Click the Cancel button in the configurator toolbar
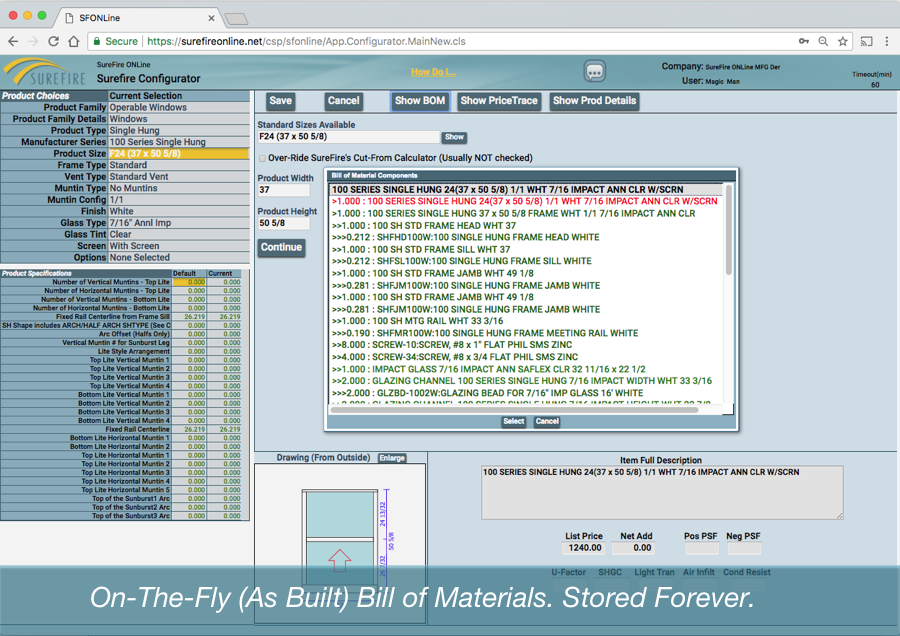The width and height of the screenshot is (900, 636). pos(343,101)
